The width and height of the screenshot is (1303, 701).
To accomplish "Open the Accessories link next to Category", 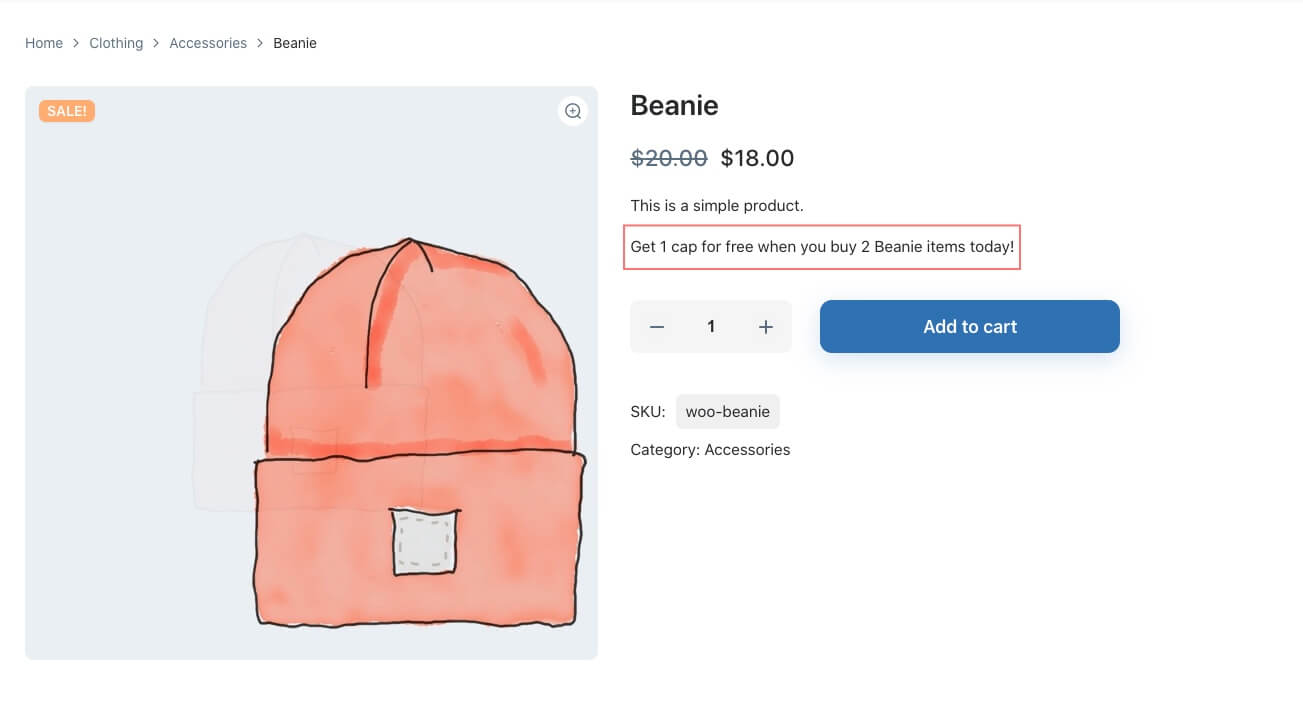I will pos(747,450).
